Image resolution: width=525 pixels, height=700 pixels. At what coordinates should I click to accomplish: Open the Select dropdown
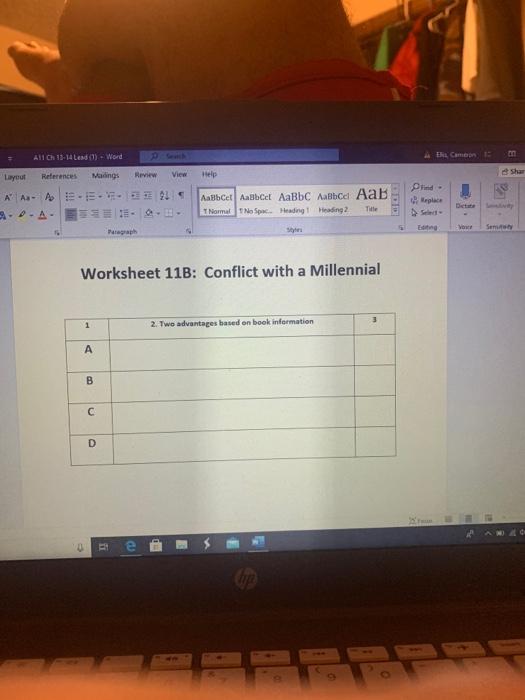[x=426, y=212]
